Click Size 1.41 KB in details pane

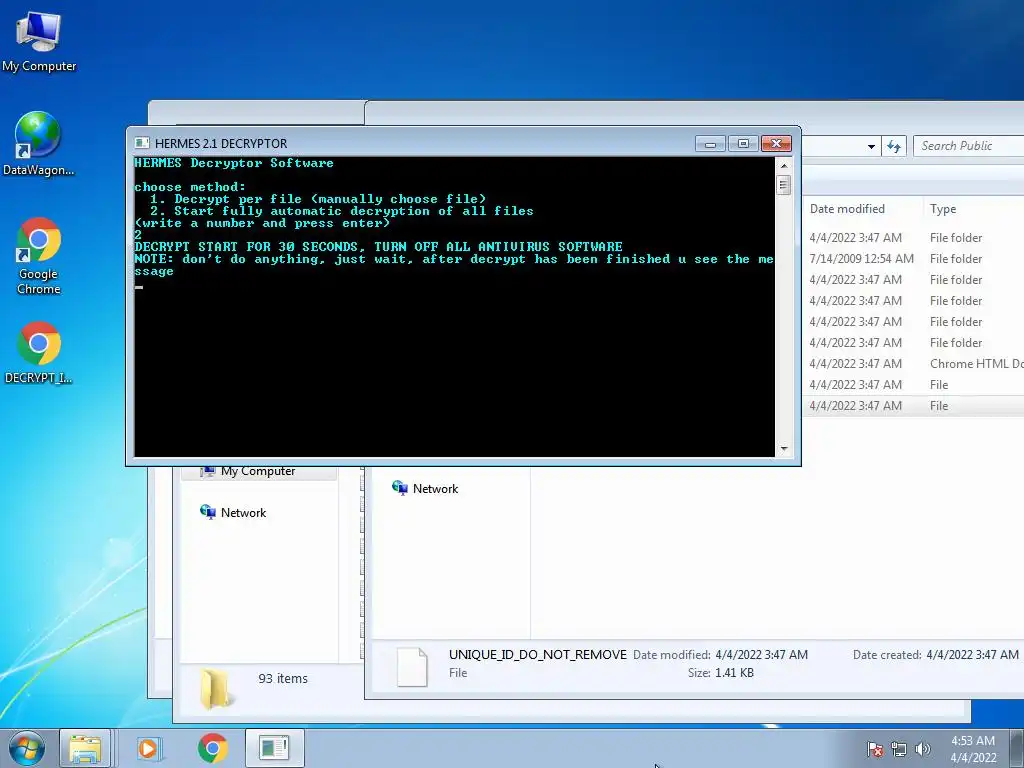pos(720,673)
